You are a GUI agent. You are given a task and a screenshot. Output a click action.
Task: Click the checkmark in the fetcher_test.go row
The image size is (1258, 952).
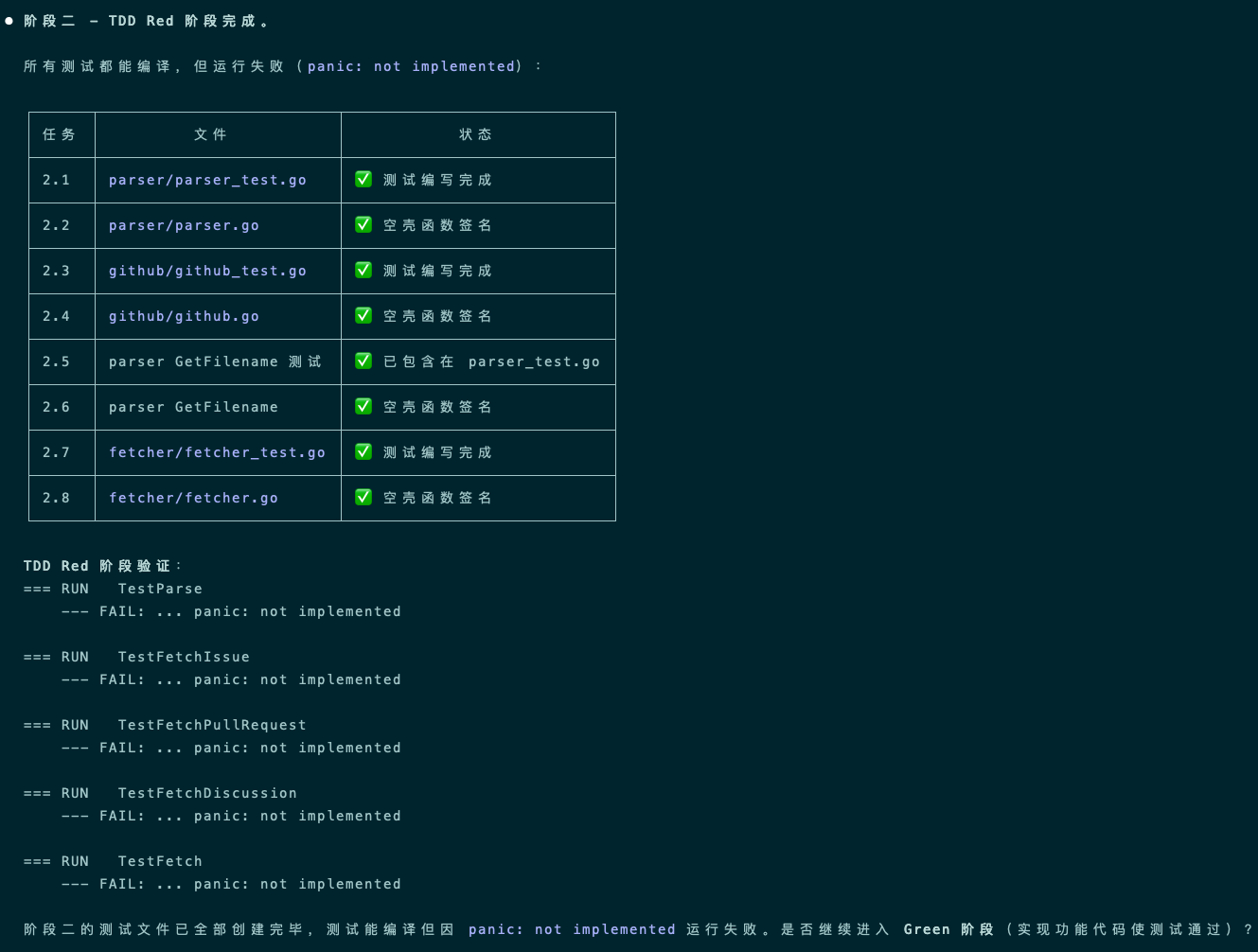[x=363, y=452]
